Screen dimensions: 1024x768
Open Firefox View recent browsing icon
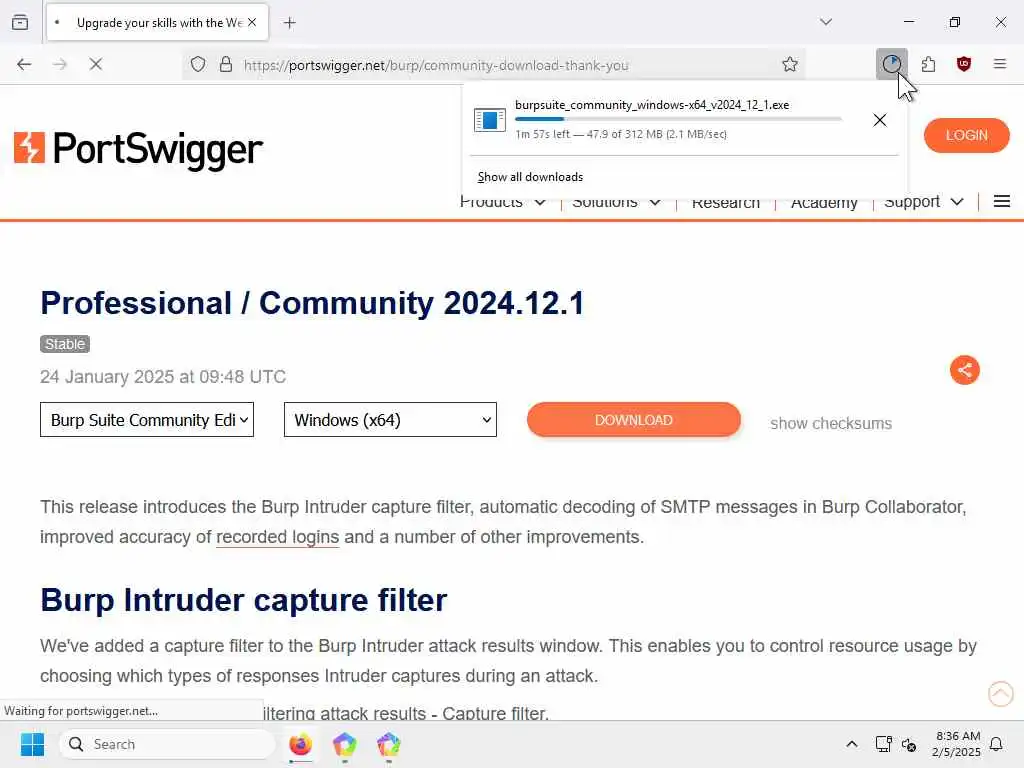point(20,22)
